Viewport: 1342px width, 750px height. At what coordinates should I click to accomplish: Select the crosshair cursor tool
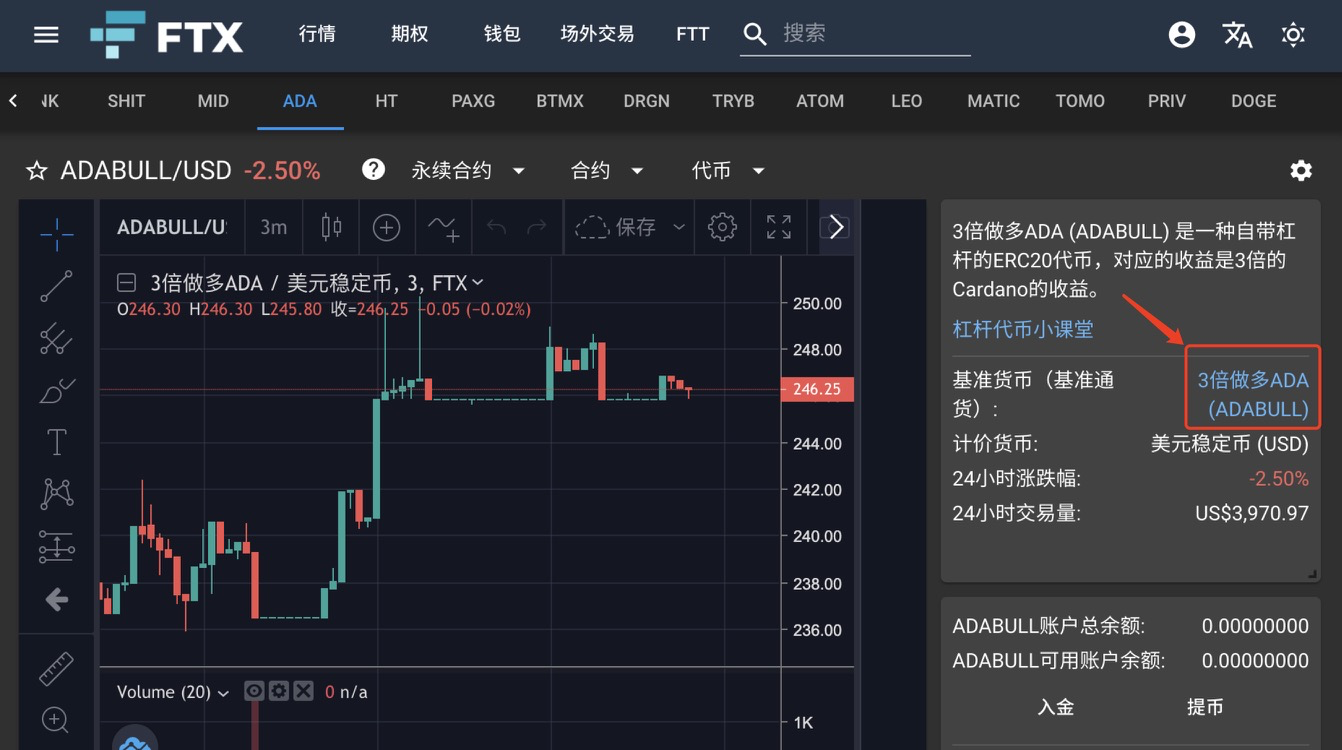[57, 234]
